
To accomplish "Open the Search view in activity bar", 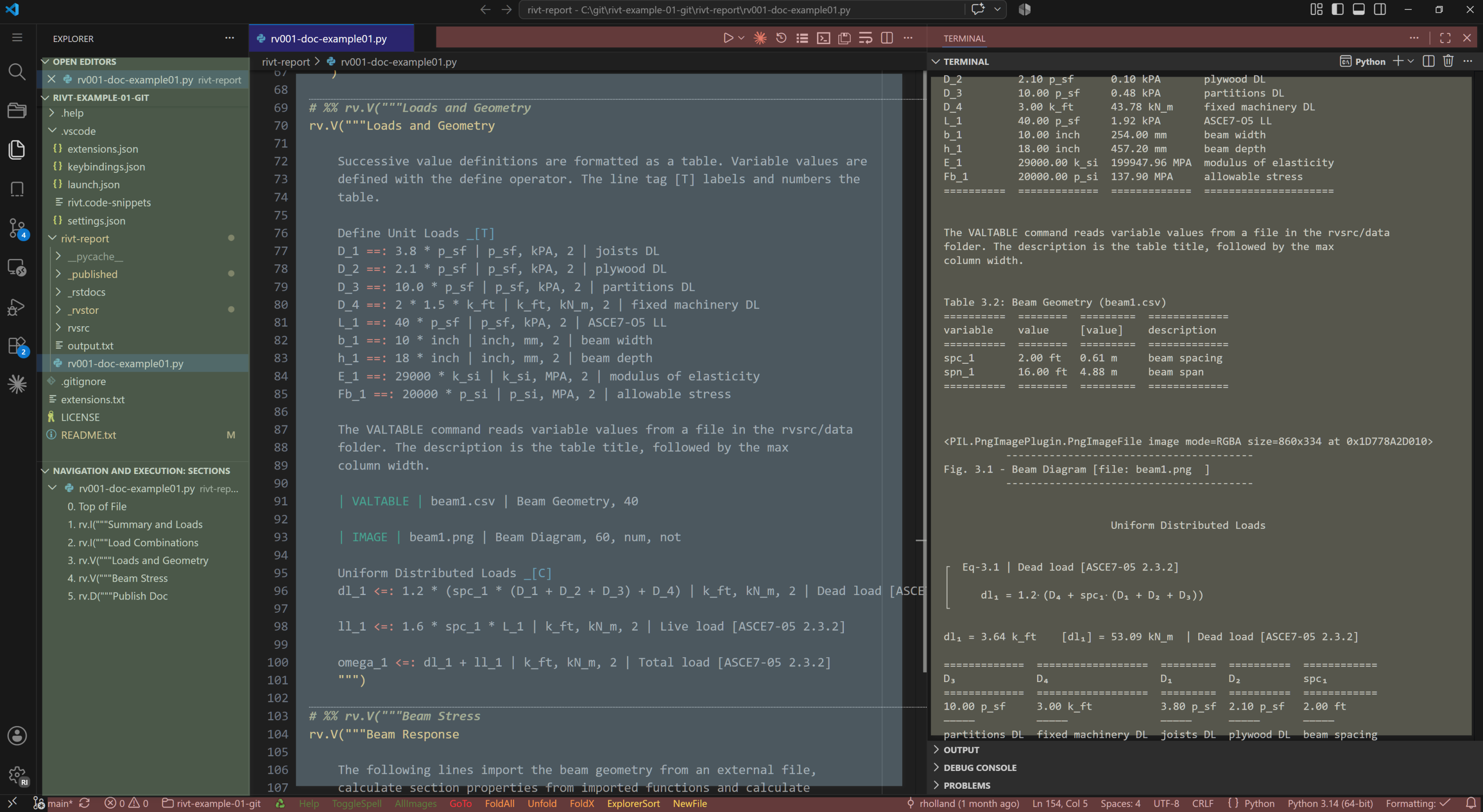I will pyautogui.click(x=17, y=71).
